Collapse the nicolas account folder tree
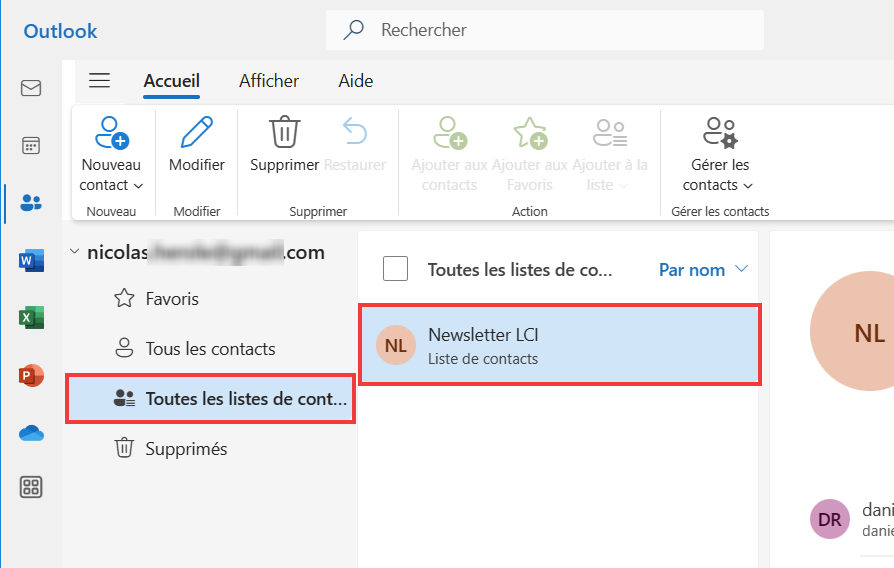 [x=74, y=251]
